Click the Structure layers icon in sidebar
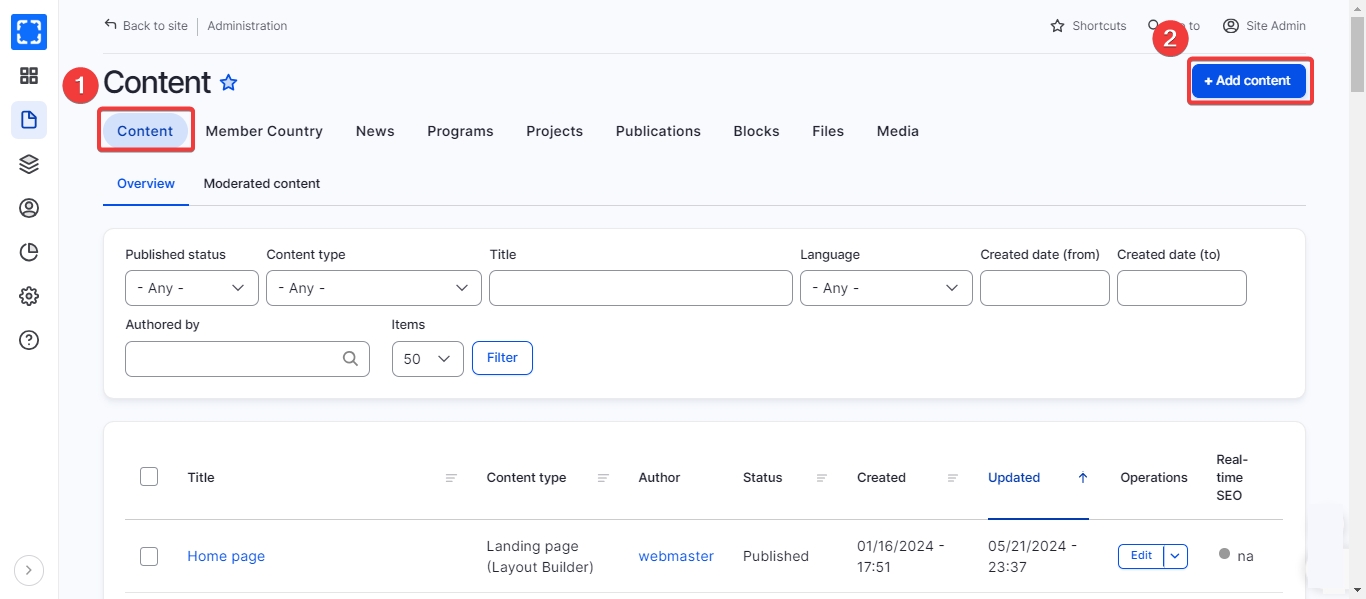This screenshot has height=599, width=1366. coord(29,164)
